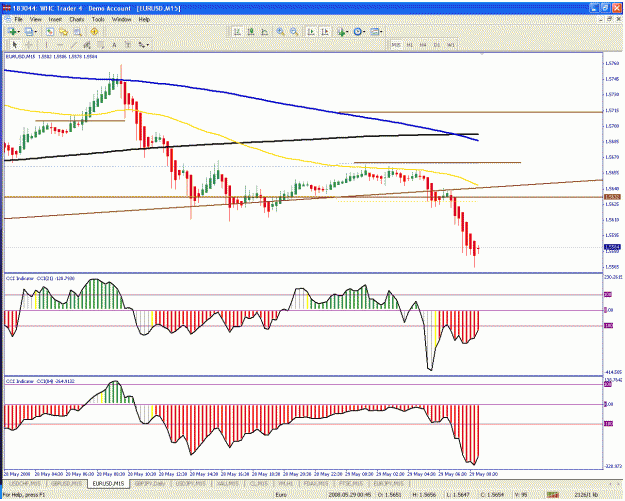Switch to the GBPUSD,M15 chart tab
The image size is (625, 501).
tap(67, 483)
